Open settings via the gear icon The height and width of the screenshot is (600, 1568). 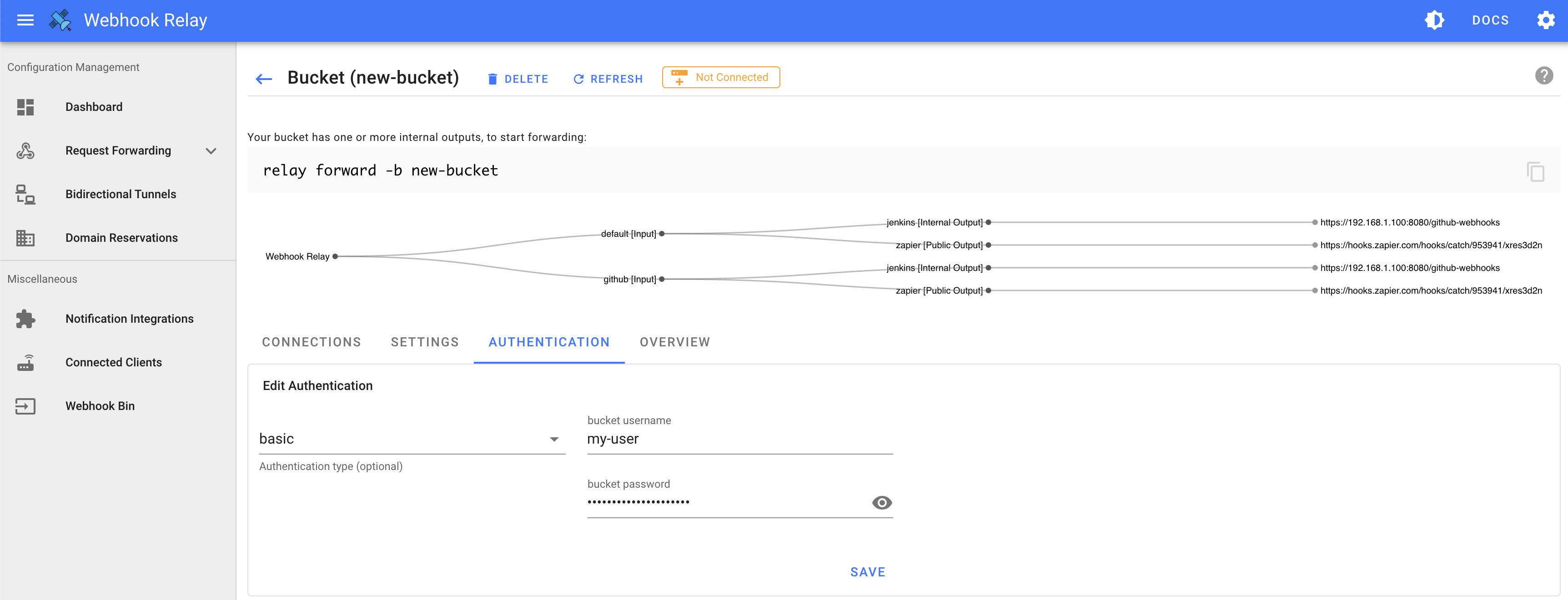tap(1545, 20)
